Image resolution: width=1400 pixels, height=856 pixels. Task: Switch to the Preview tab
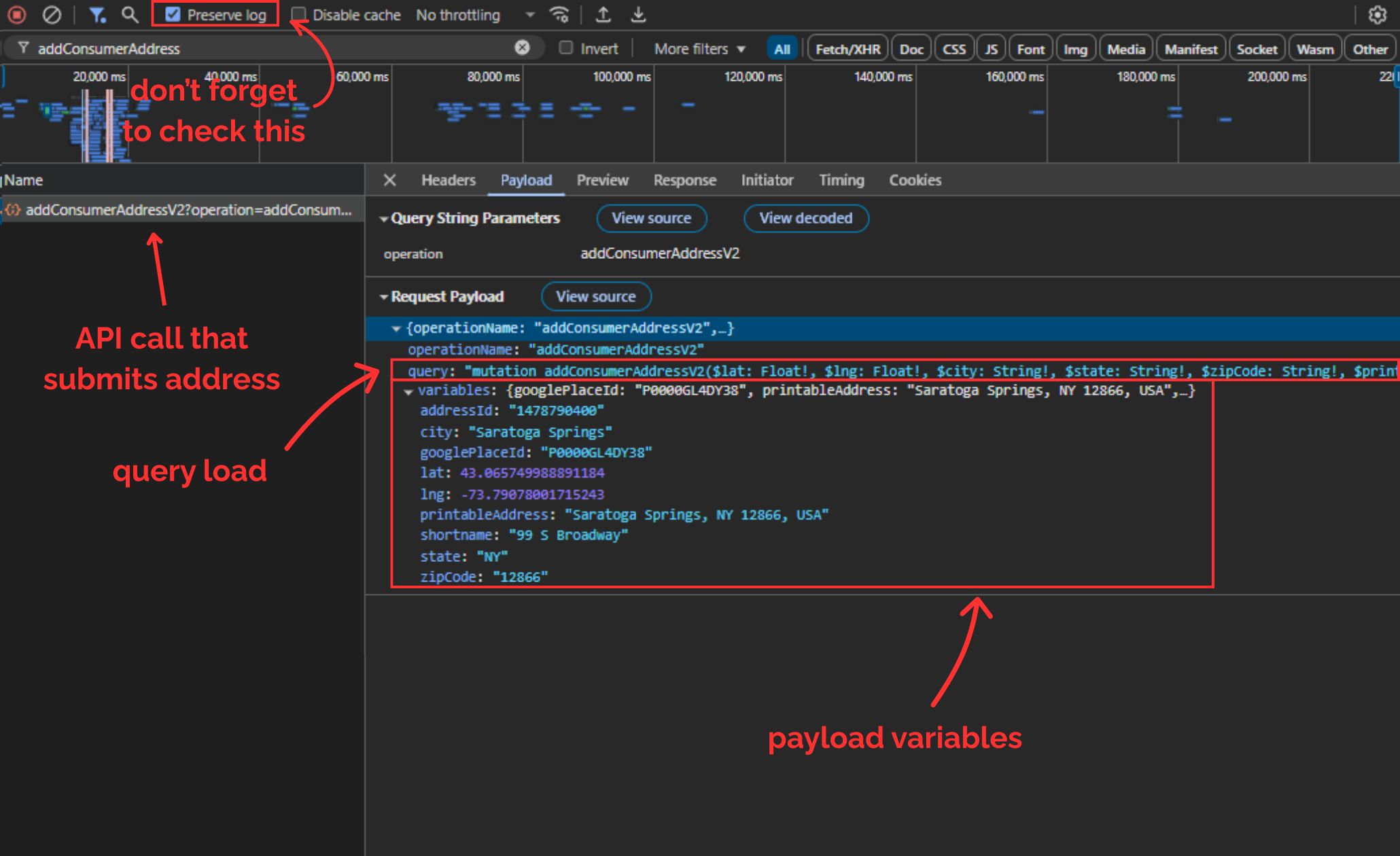point(602,180)
